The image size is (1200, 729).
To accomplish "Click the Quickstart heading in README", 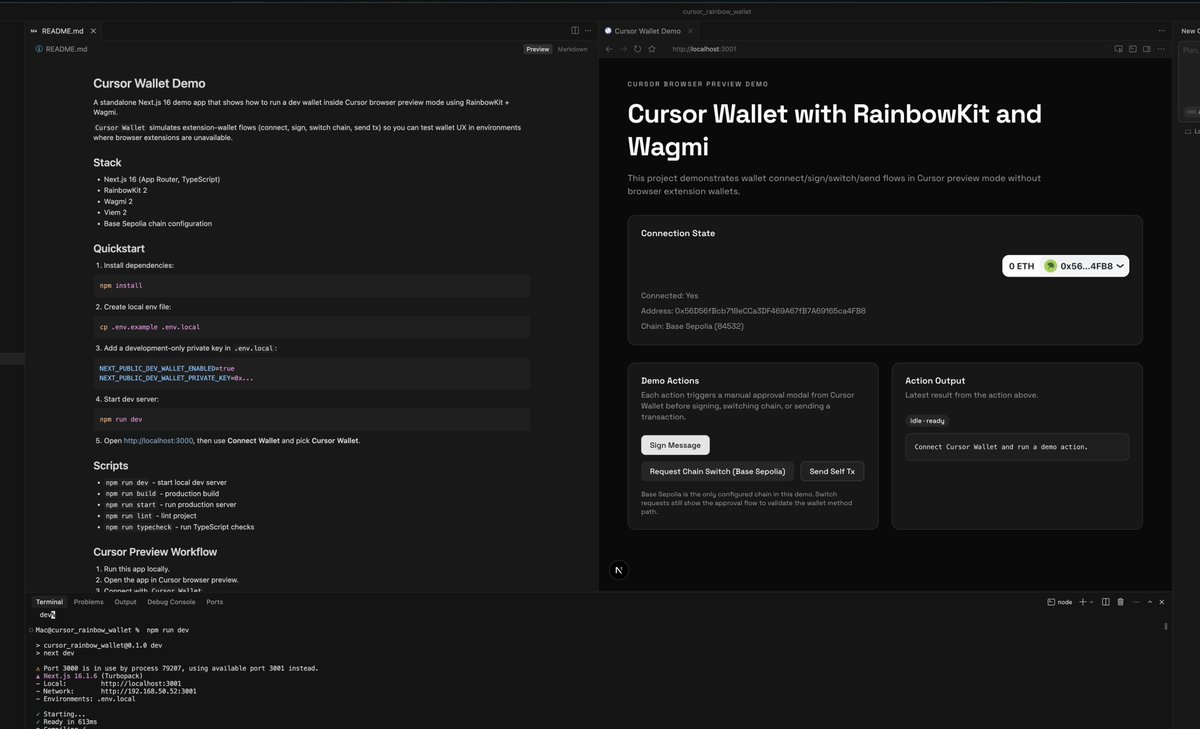I will (x=120, y=248).
